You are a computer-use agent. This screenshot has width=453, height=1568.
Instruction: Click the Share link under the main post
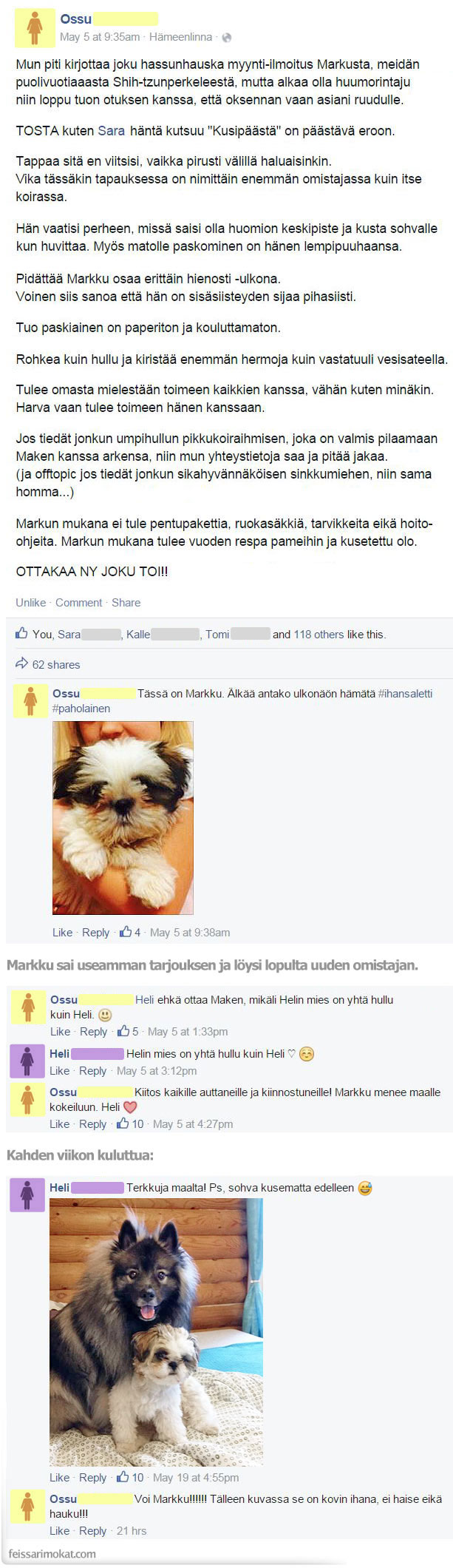click(126, 602)
